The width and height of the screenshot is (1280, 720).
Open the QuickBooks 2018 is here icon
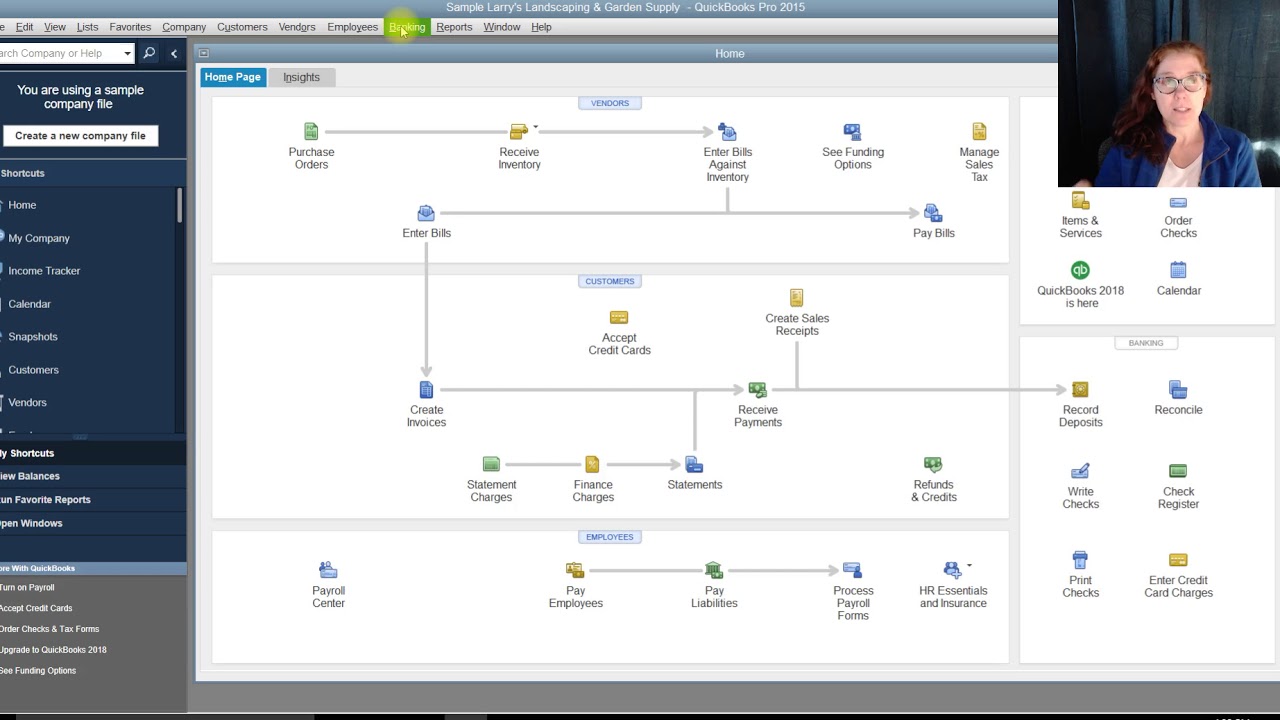[1080, 270]
